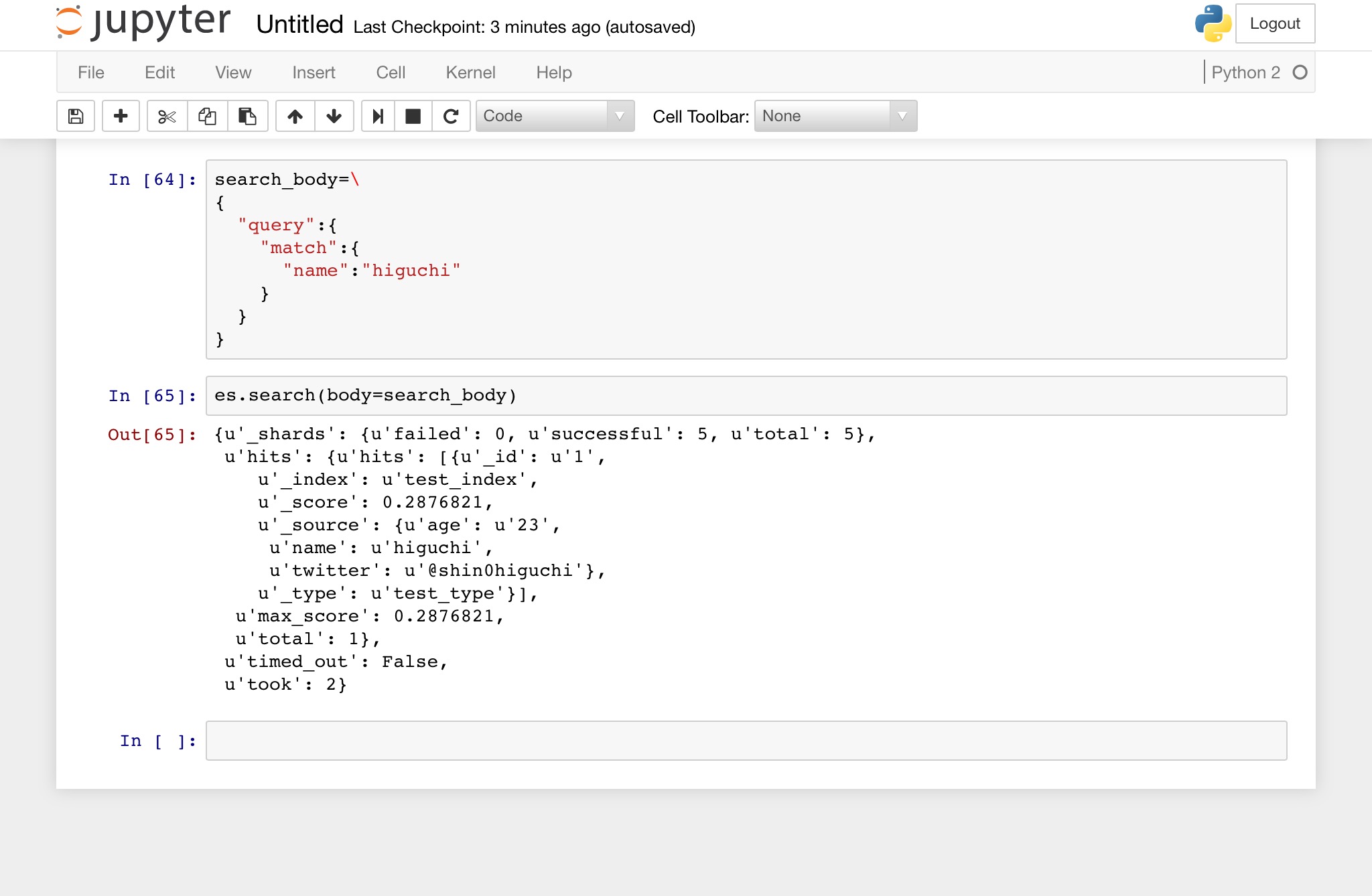Click the Jupyter logo to open dashboard
Screen dimensions: 1372x896
tap(142, 22)
